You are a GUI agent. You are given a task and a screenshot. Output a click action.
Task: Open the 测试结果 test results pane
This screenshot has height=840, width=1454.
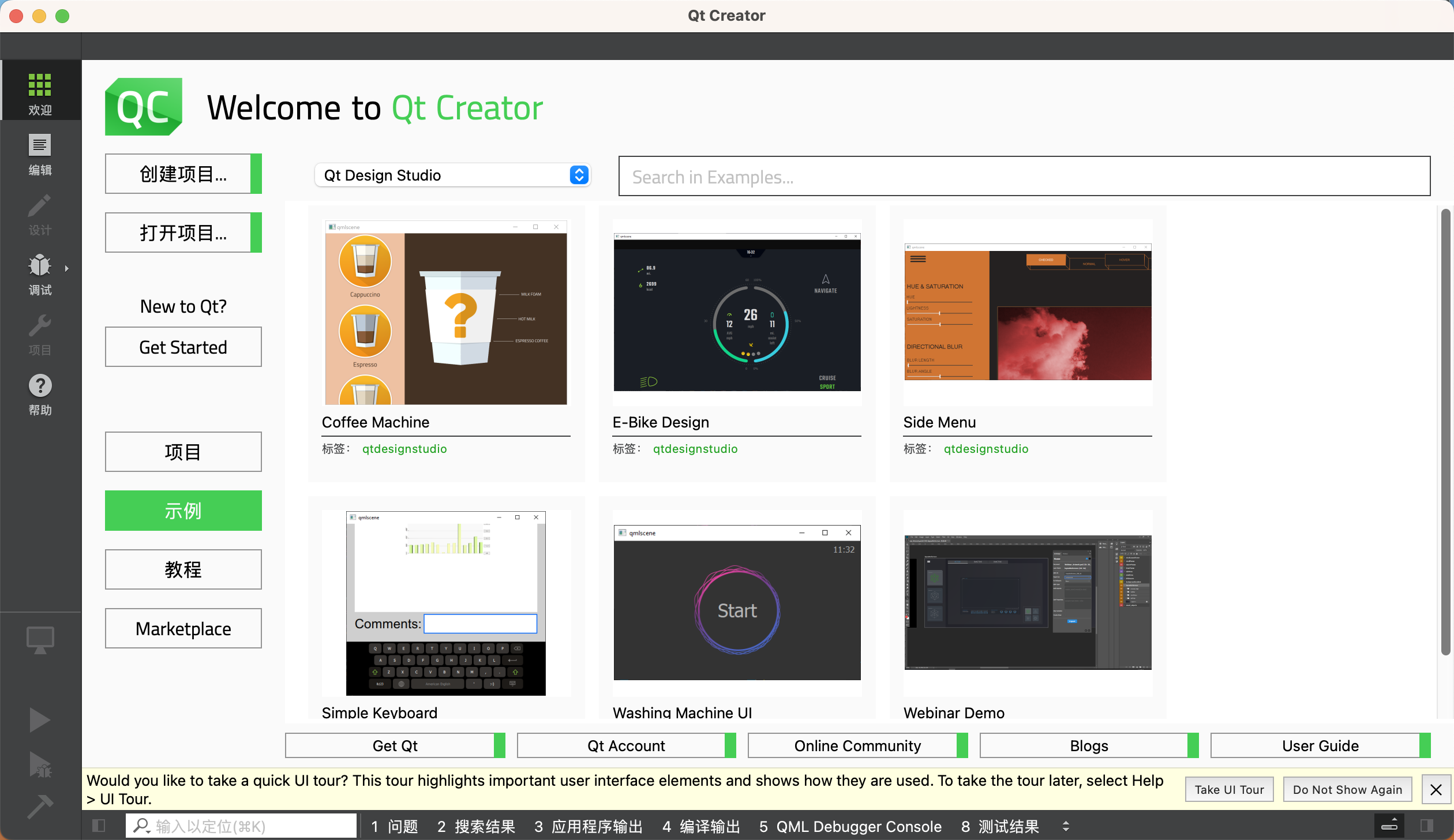click(1000, 826)
